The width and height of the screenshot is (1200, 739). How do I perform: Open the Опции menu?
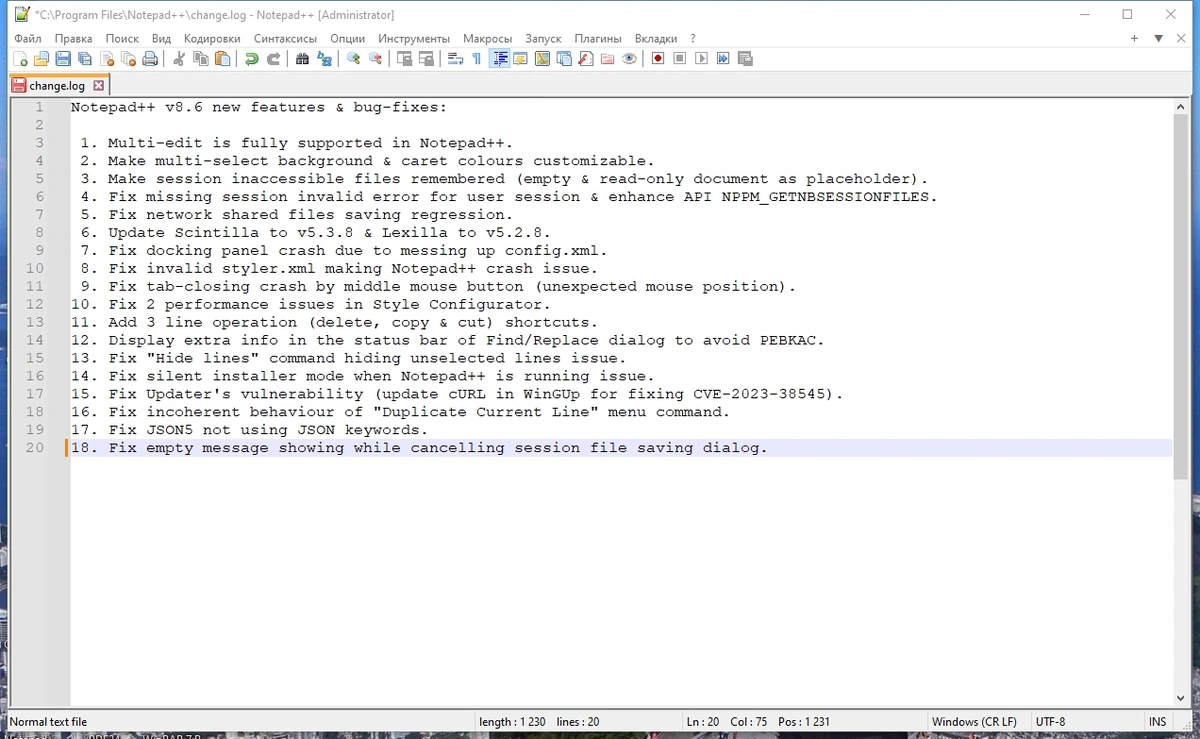[x=348, y=38]
